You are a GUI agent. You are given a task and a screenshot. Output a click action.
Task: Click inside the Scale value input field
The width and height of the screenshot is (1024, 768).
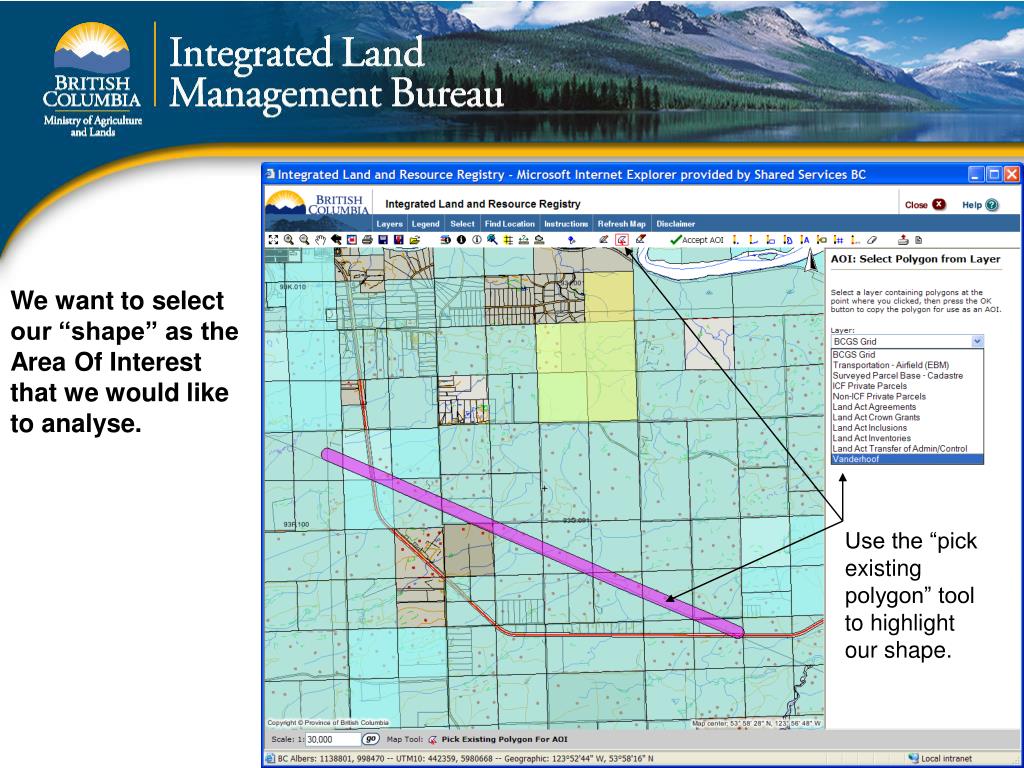pyautogui.click(x=333, y=739)
